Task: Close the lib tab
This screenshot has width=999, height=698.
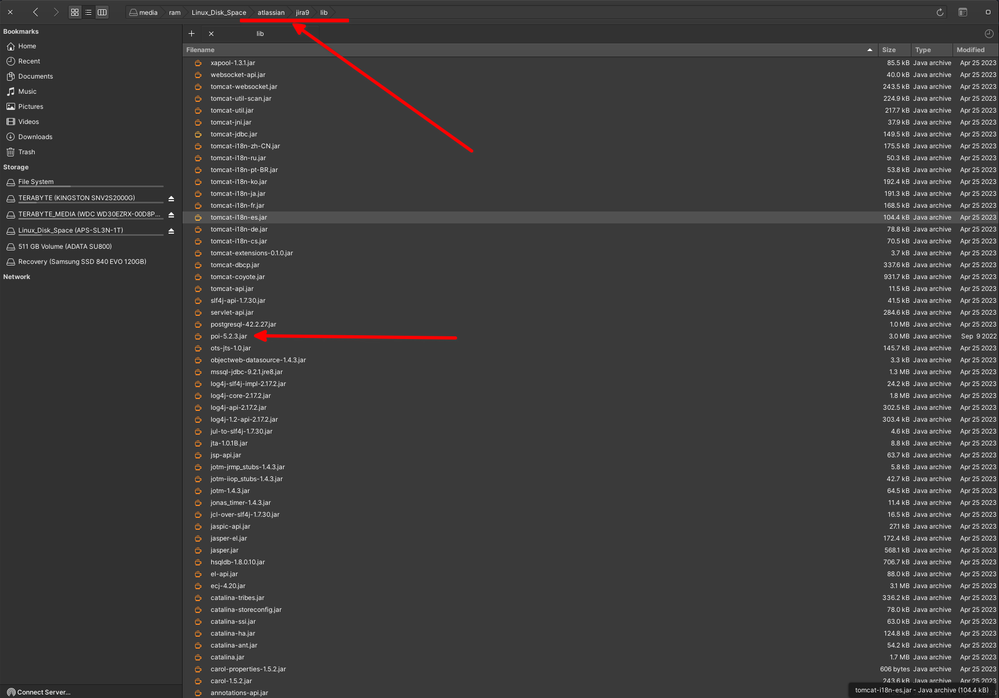Action: click(211, 34)
